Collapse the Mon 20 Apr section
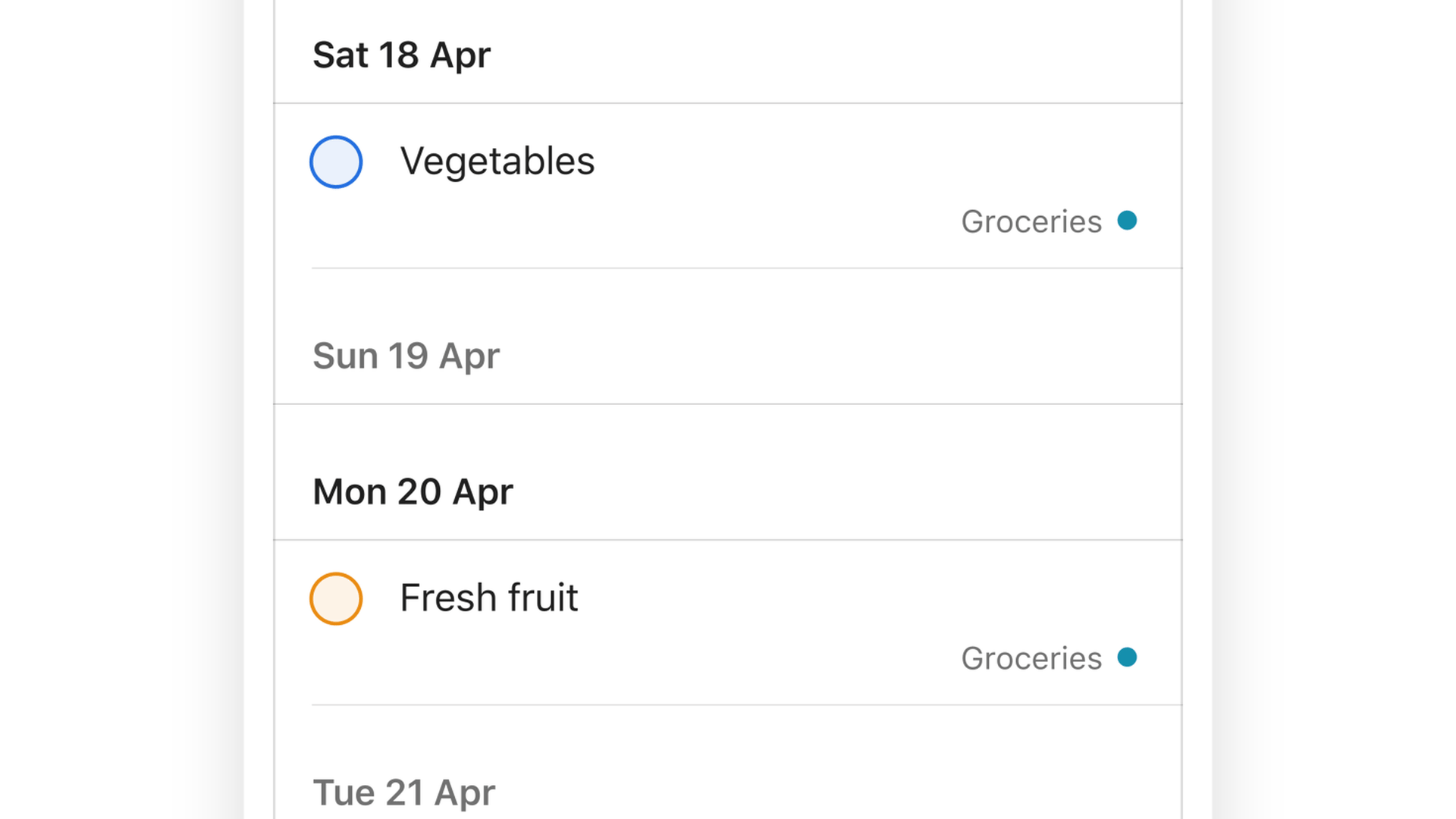This screenshot has height=819, width=1456. pyautogui.click(x=413, y=491)
